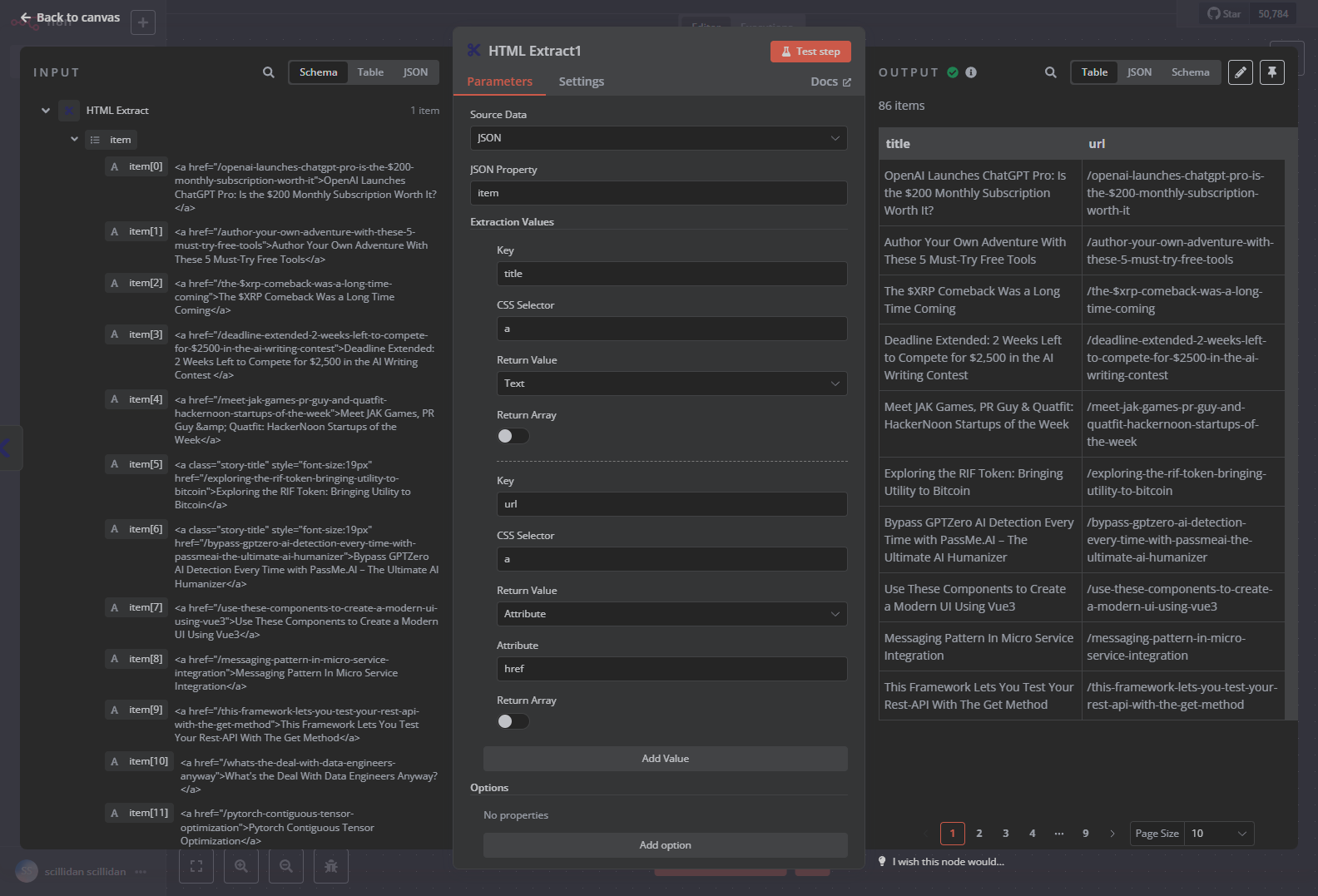Click the item[10] tag in input
This screenshot has width=1318, height=896.
coord(139,761)
